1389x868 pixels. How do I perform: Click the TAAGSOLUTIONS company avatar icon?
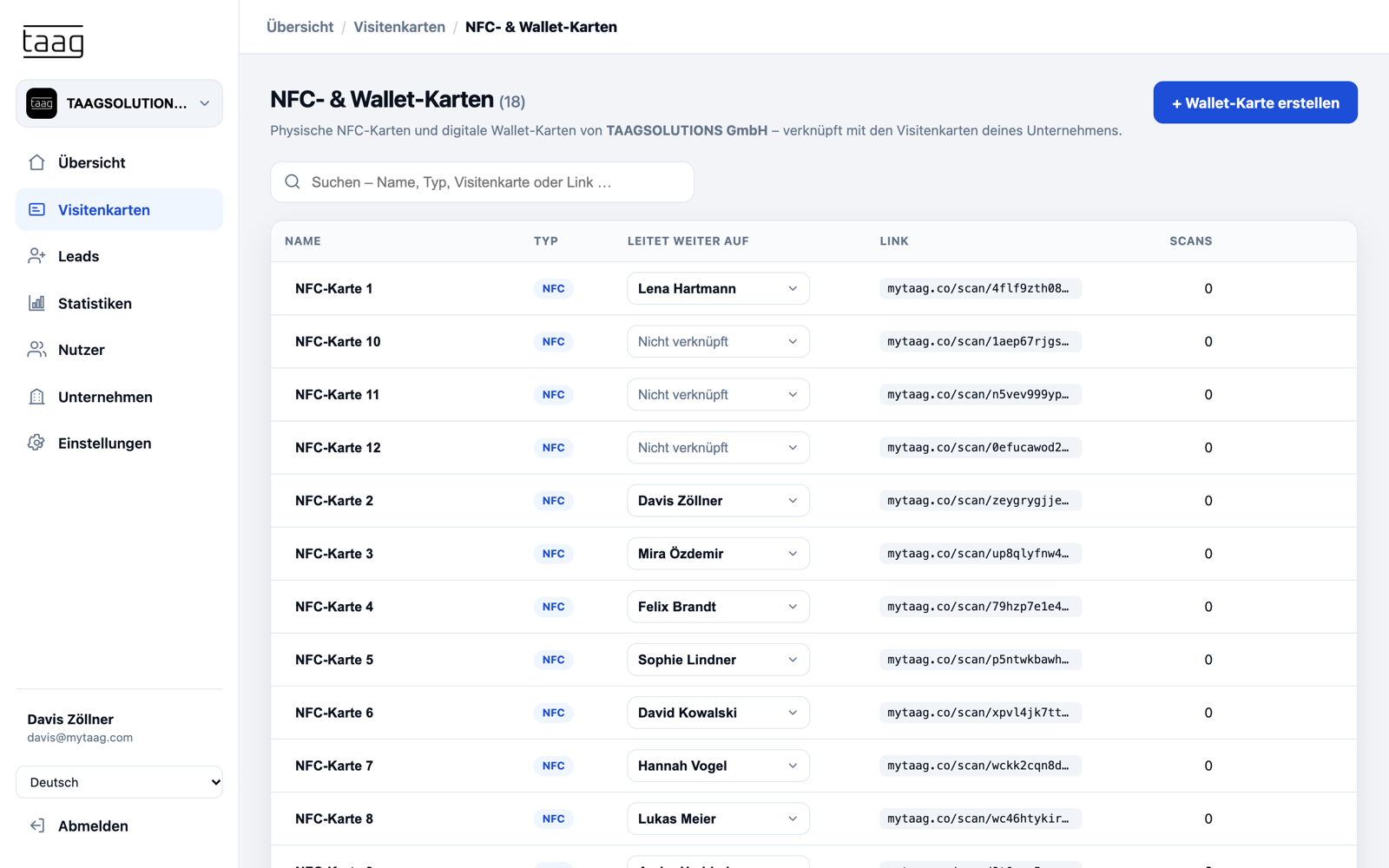42,103
